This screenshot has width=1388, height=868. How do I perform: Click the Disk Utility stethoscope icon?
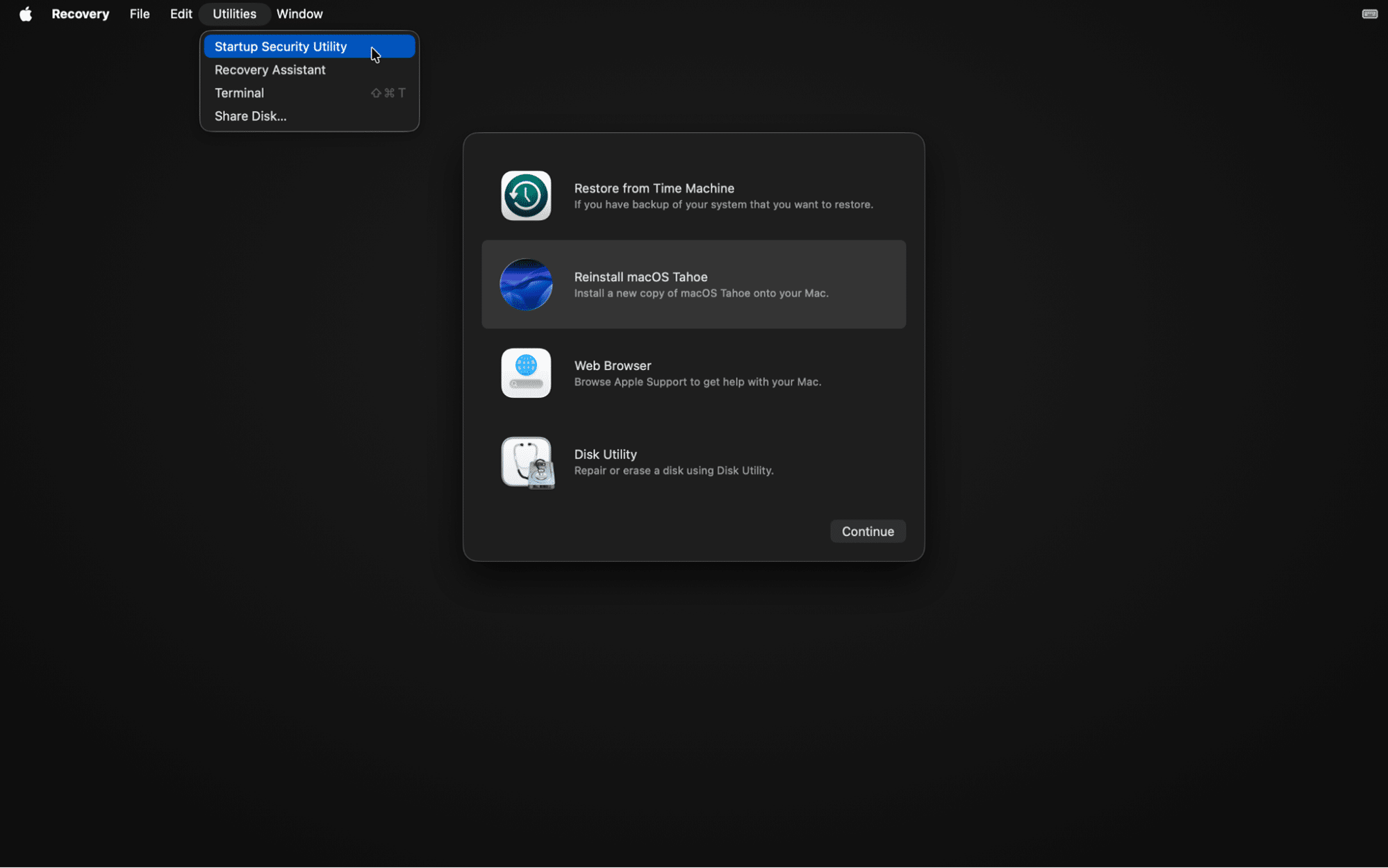526,462
